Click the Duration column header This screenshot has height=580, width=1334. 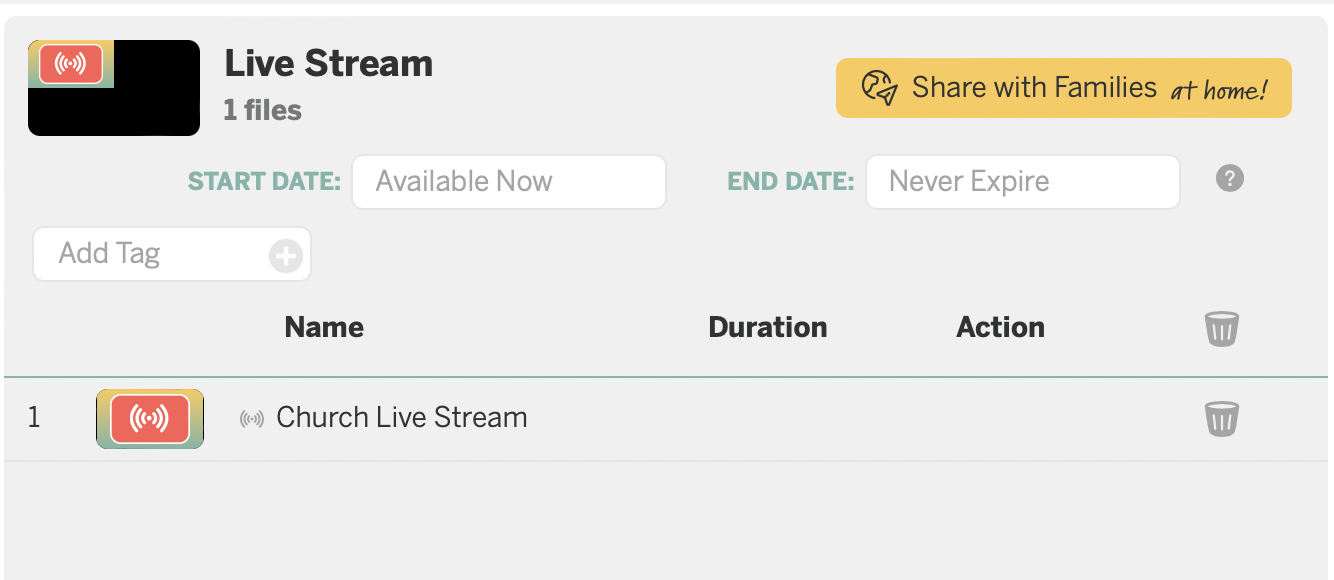click(768, 327)
